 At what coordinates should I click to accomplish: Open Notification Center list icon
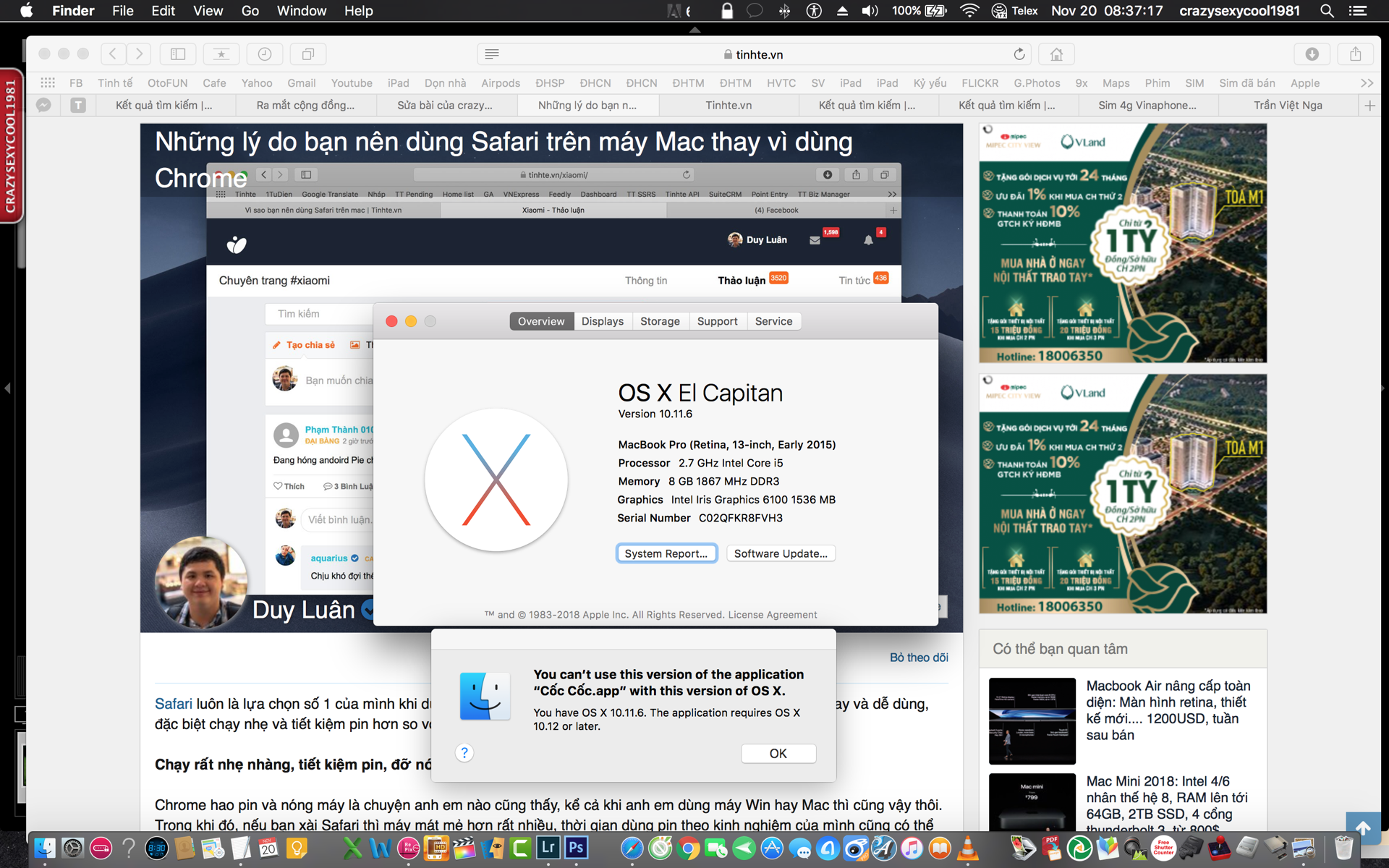[1358, 11]
